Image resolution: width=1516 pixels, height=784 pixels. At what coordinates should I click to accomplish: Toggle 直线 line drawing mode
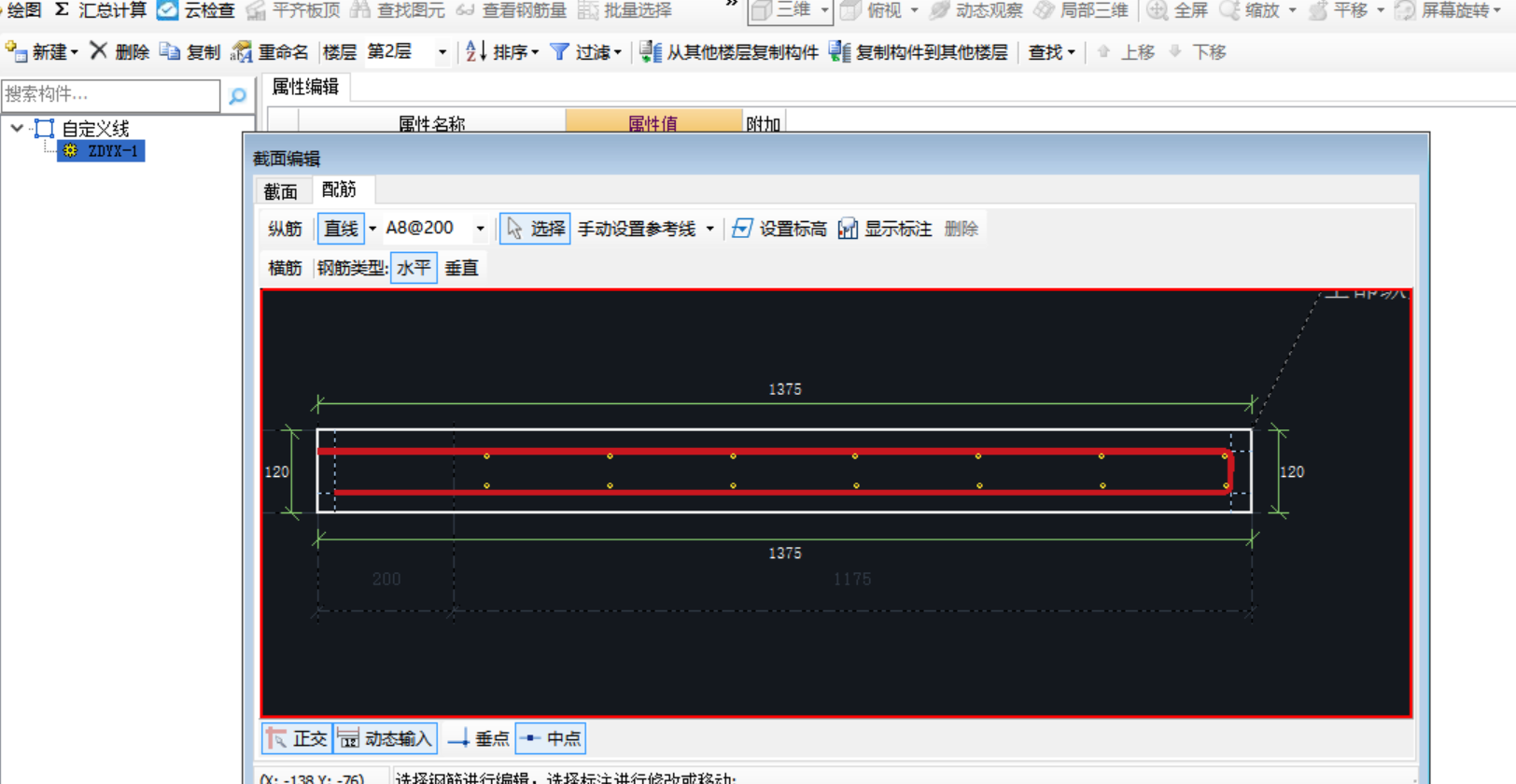(x=341, y=229)
